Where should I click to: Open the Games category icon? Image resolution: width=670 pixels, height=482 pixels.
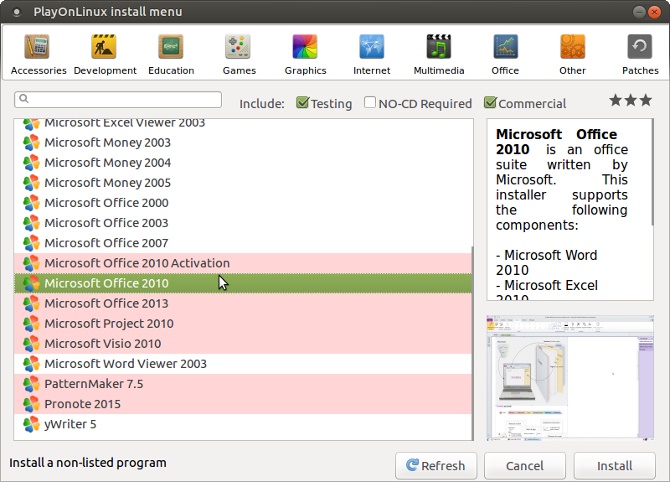(x=238, y=47)
